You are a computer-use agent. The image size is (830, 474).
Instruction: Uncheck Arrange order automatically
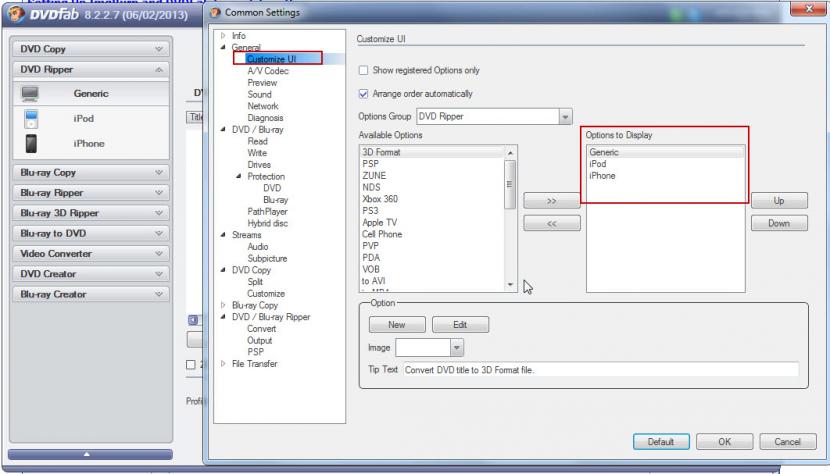coord(363,94)
